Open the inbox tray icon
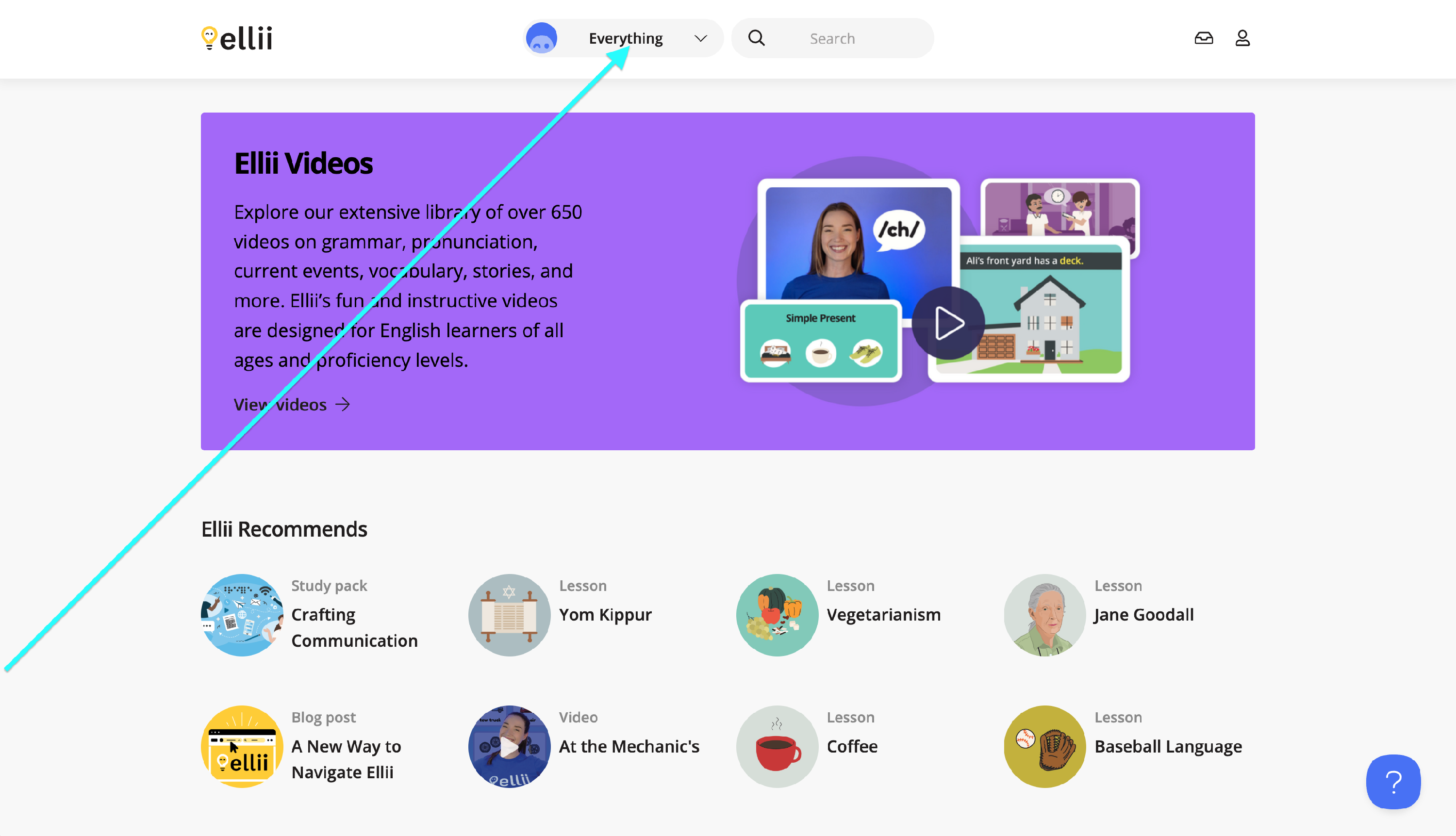1456x836 pixels. click(x=1203, y=38)
